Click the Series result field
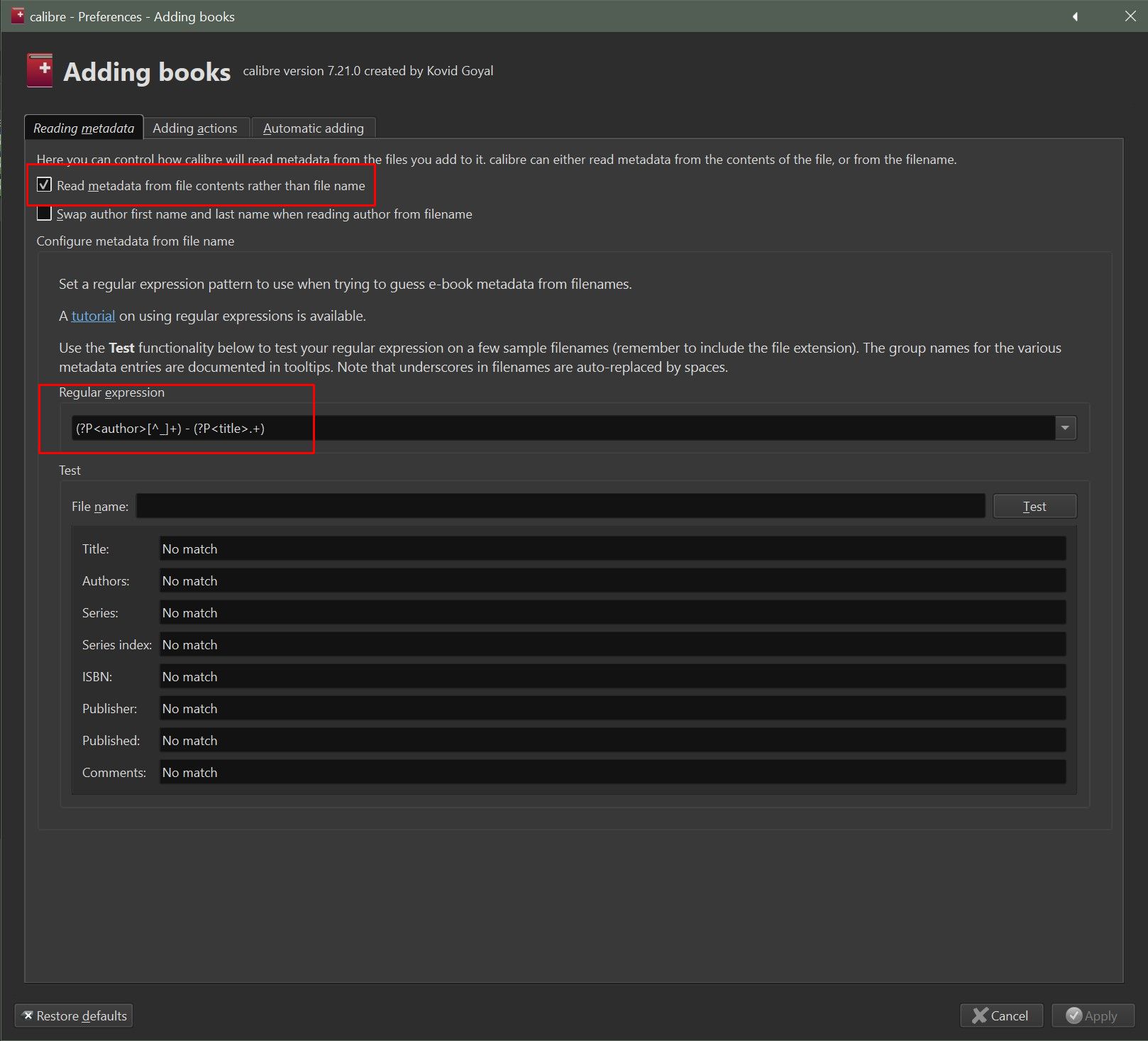The image size is (1148, 1041). [x=612, y=612]
